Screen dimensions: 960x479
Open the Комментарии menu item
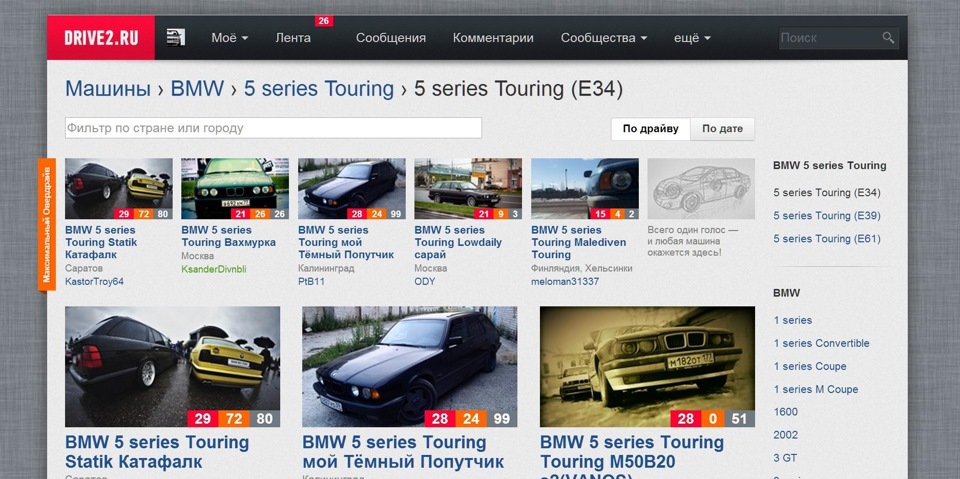[493, 38]
